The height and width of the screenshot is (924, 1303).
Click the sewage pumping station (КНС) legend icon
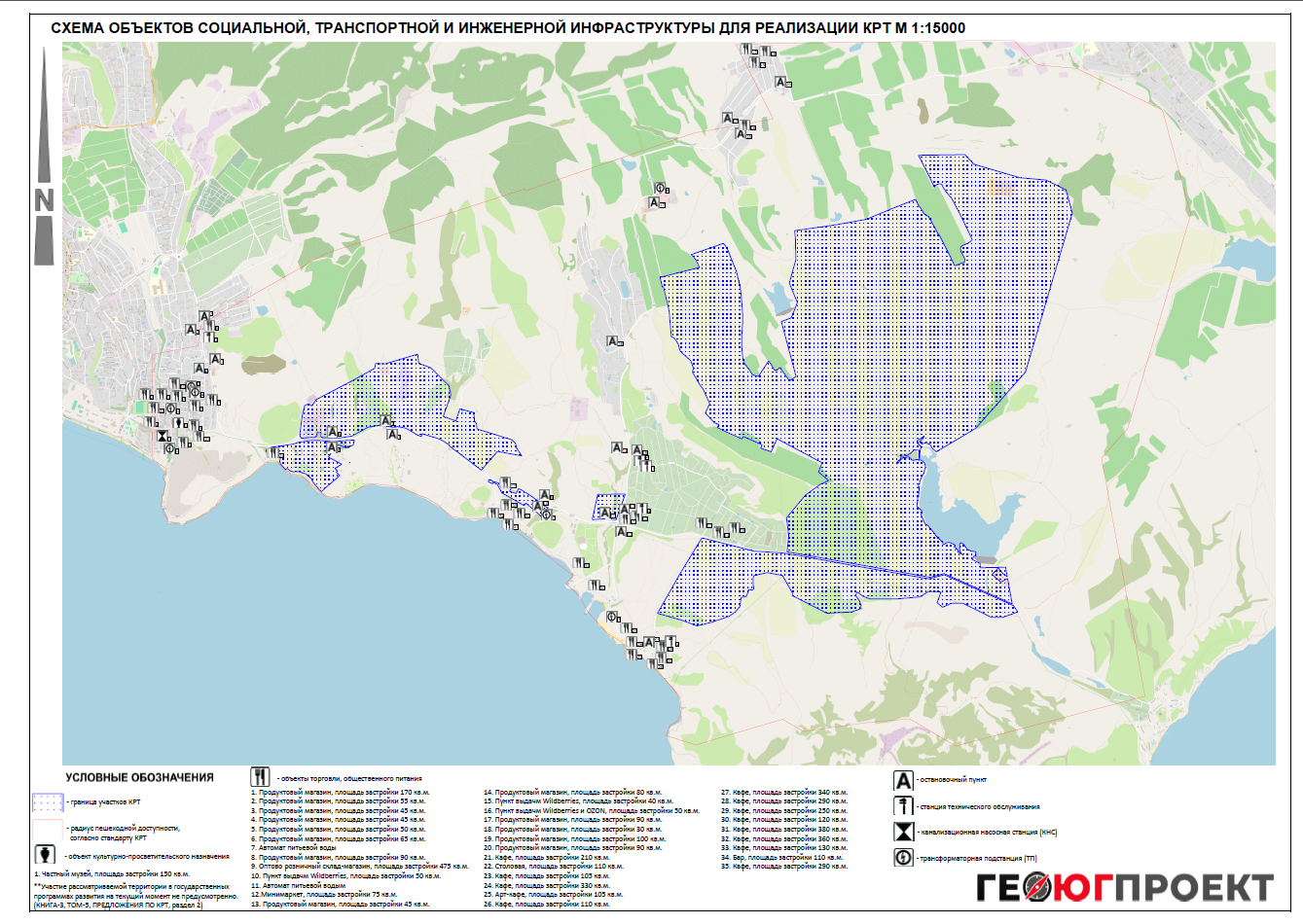[904, 832]
